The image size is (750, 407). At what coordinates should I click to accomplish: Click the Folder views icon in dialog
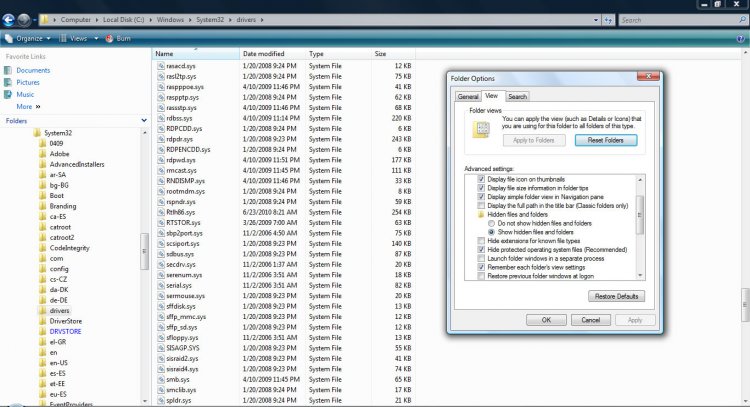pyautogui.click(x=481, y=130)
